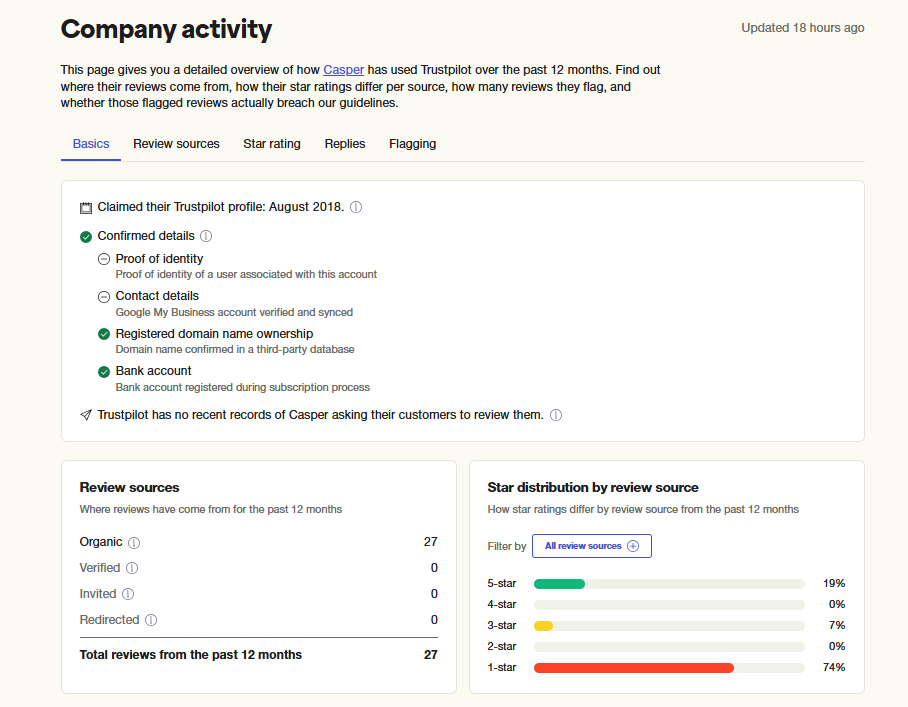Click the "Review sources" card heading
Viewport: 908px width, 707px height.
point(129,488)
